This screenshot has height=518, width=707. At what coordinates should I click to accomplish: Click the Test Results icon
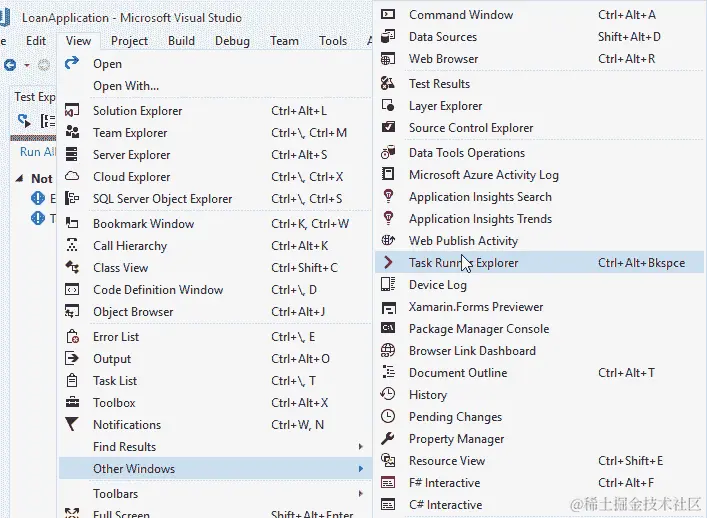[388, 83]
